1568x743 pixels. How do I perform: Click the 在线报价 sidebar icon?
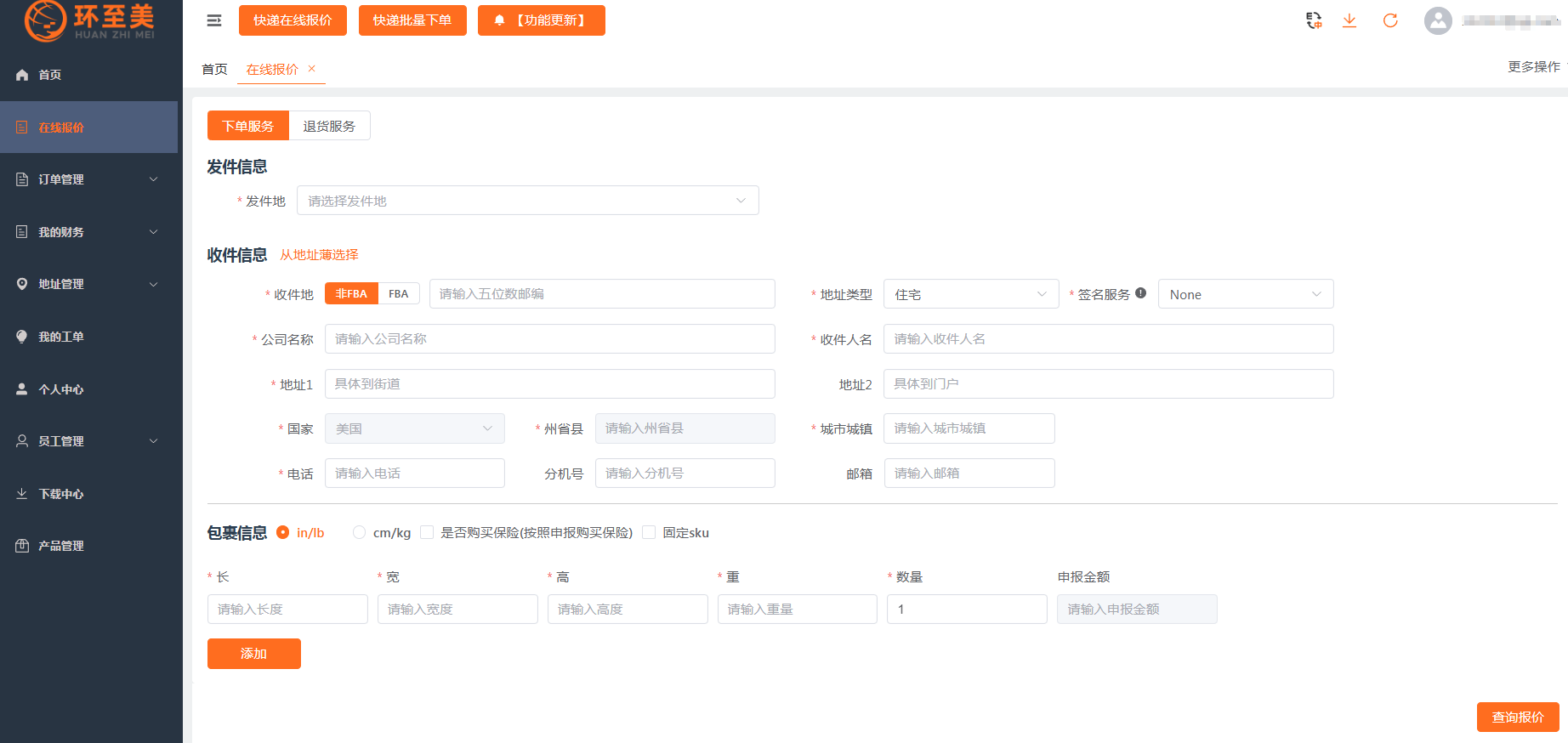(x=22, y=128)
